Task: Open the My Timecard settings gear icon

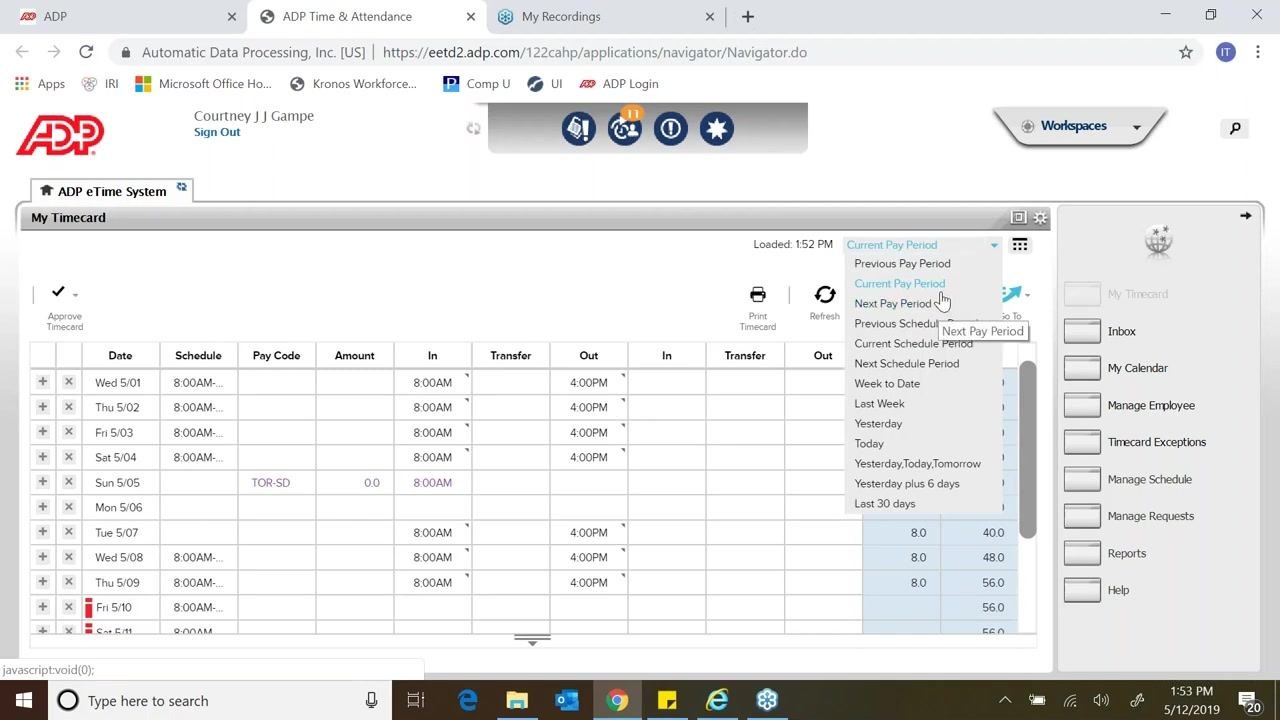Action: (x=1040, y=217)
